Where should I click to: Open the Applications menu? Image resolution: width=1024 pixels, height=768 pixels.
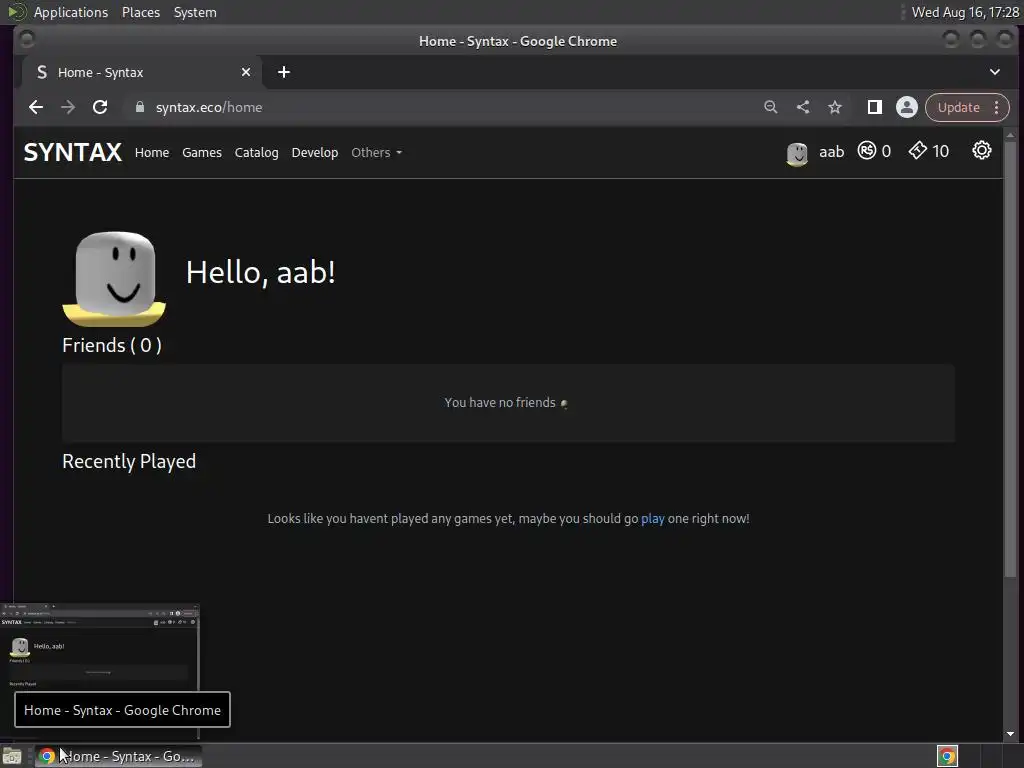pyautogui.click(x=71, y=12)
